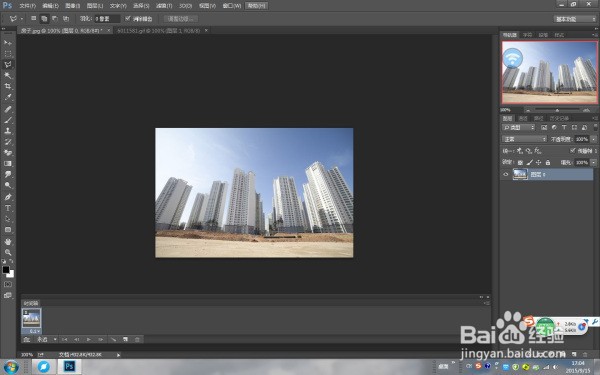The height and width of the screenshot is (375, 600).
Task: Toggle the anti-alias checkbox
Action: coord(128,18)
